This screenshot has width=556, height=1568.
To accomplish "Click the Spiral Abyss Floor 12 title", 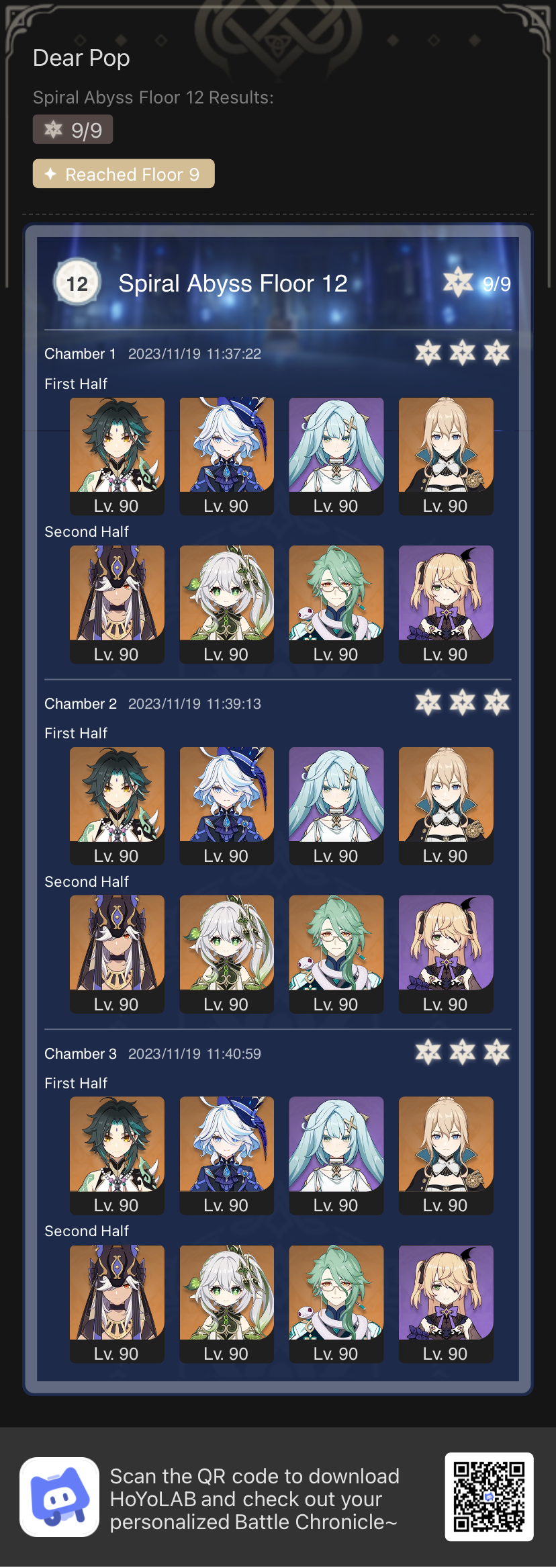I will [233, 284].
